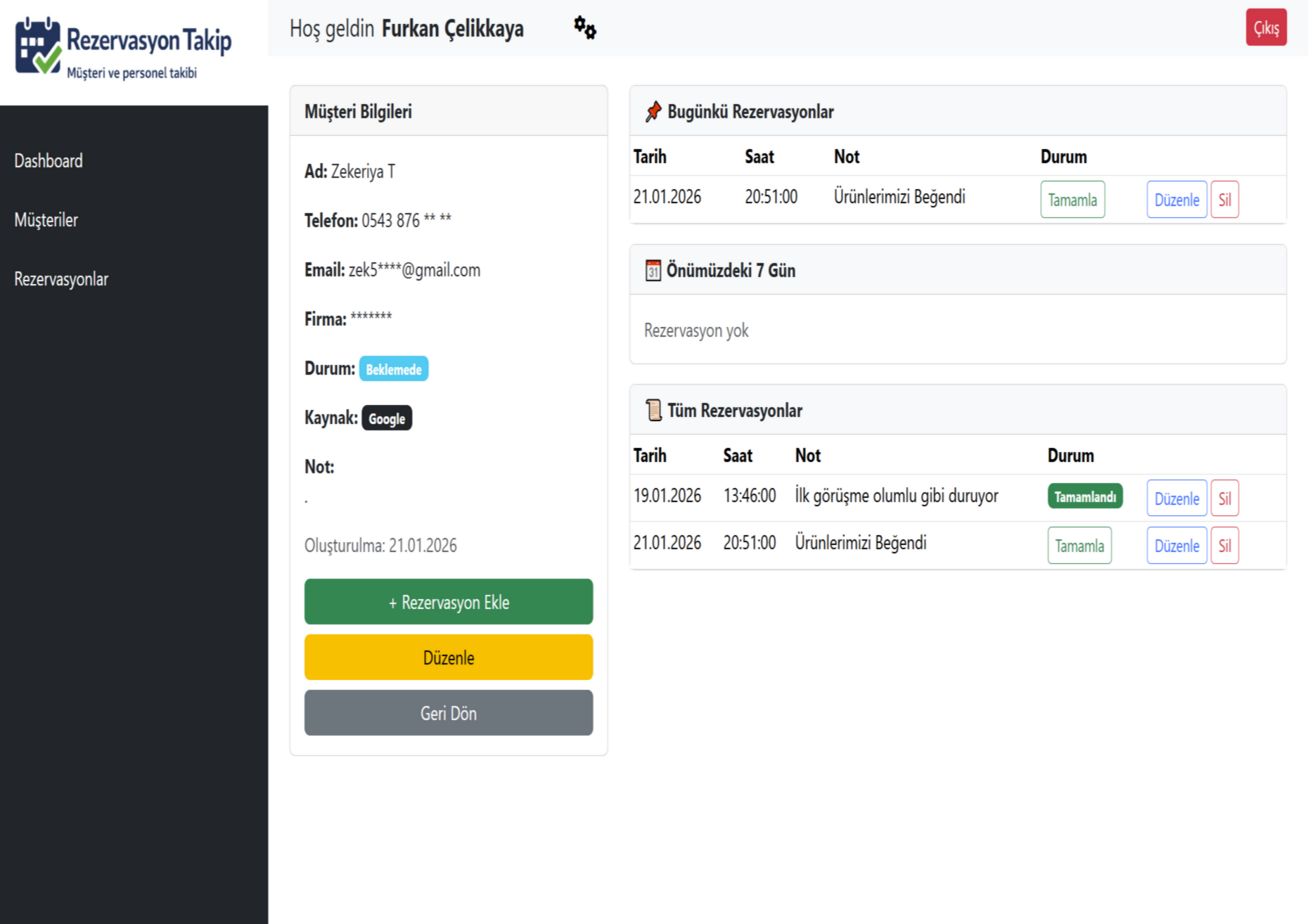This screenshot has width=1308, height=924.
Task: Click the calendar icon beside Önümüzdeki 7 Gün
Action: 653,271
